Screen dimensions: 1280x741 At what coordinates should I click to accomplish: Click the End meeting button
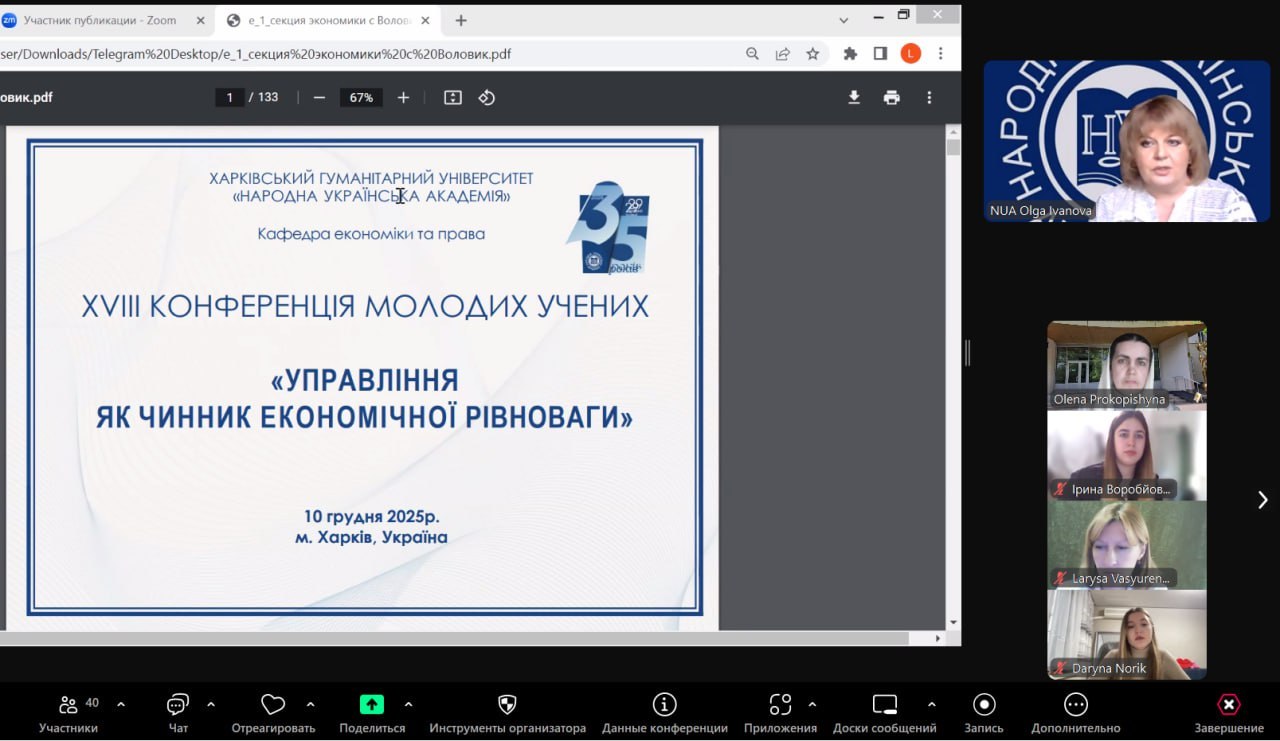1229,705
